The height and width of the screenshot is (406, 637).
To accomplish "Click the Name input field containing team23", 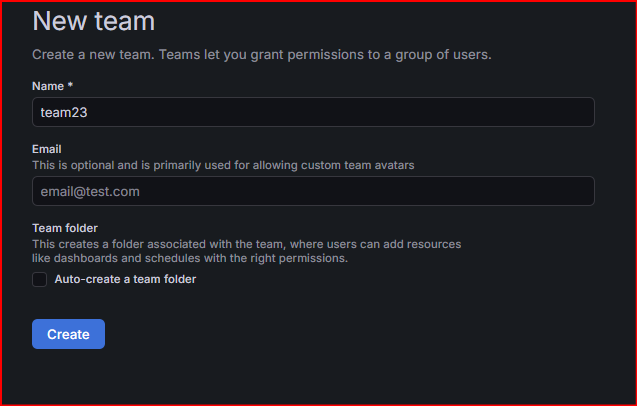I will pos(313,112).
